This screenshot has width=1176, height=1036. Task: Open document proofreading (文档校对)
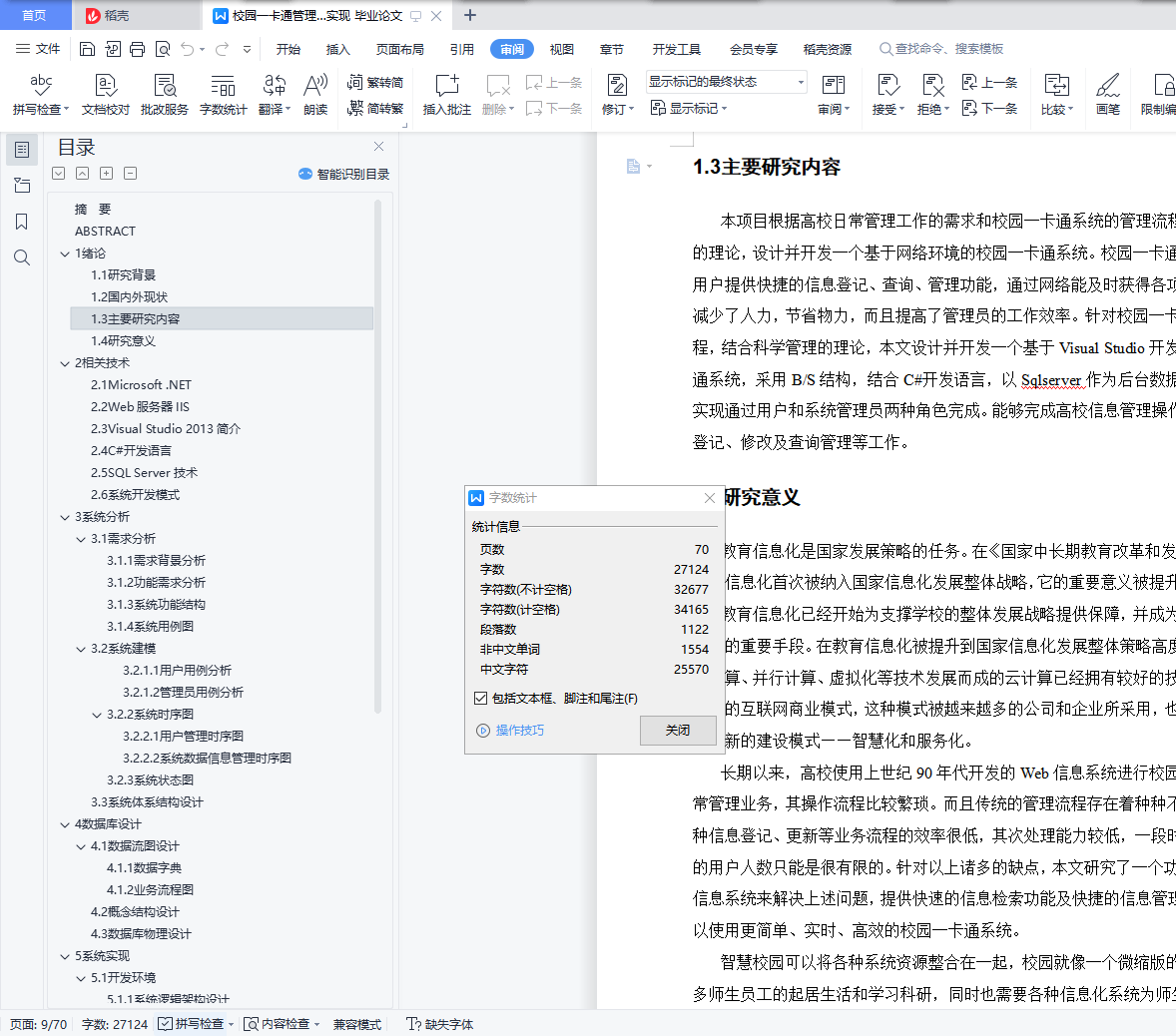click(x=106, y=95)
